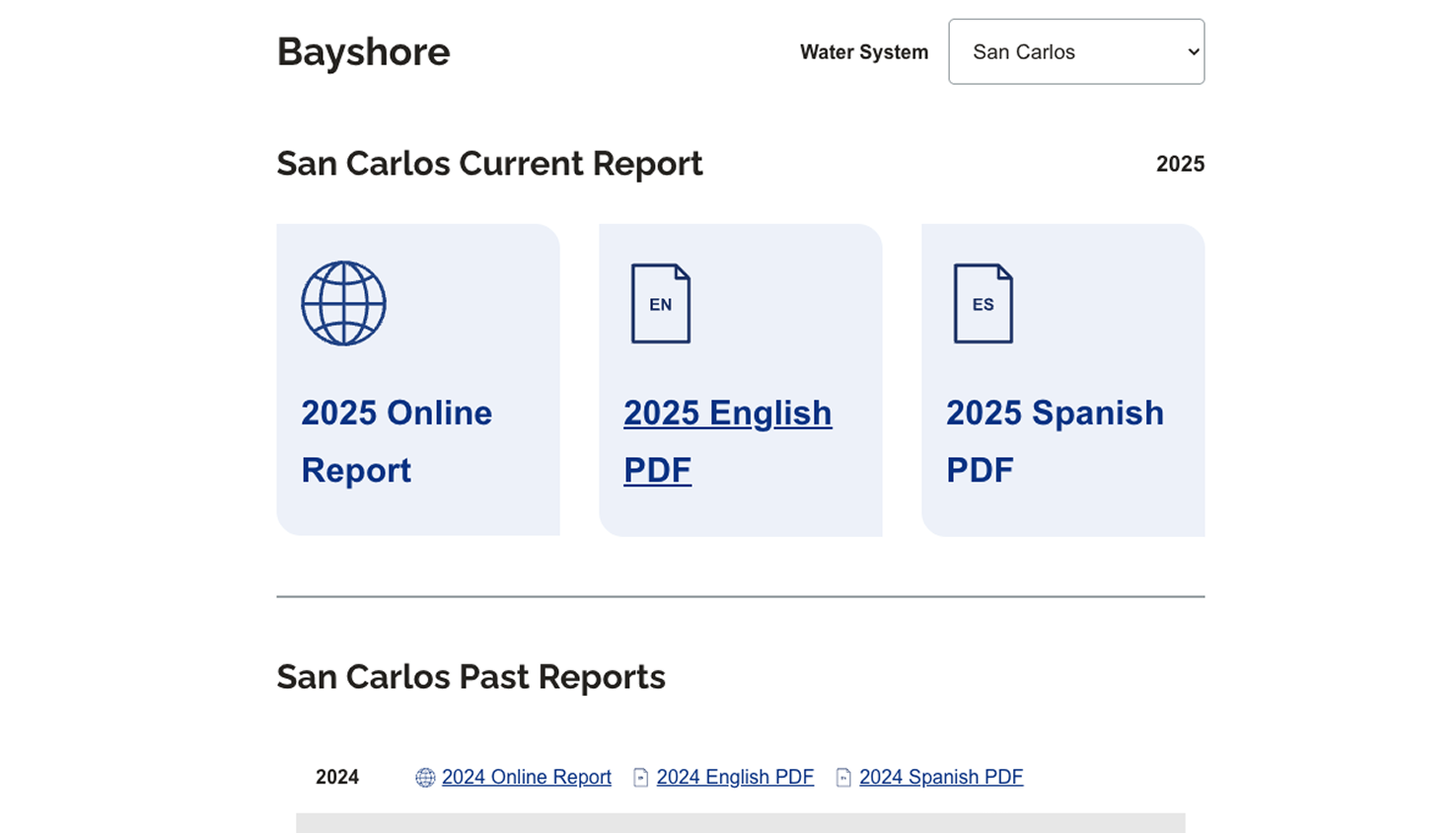The width and height of the screenshot is (1456, 833).
Task: Click the Bayshore heading
Action: (x=363, y=52)
